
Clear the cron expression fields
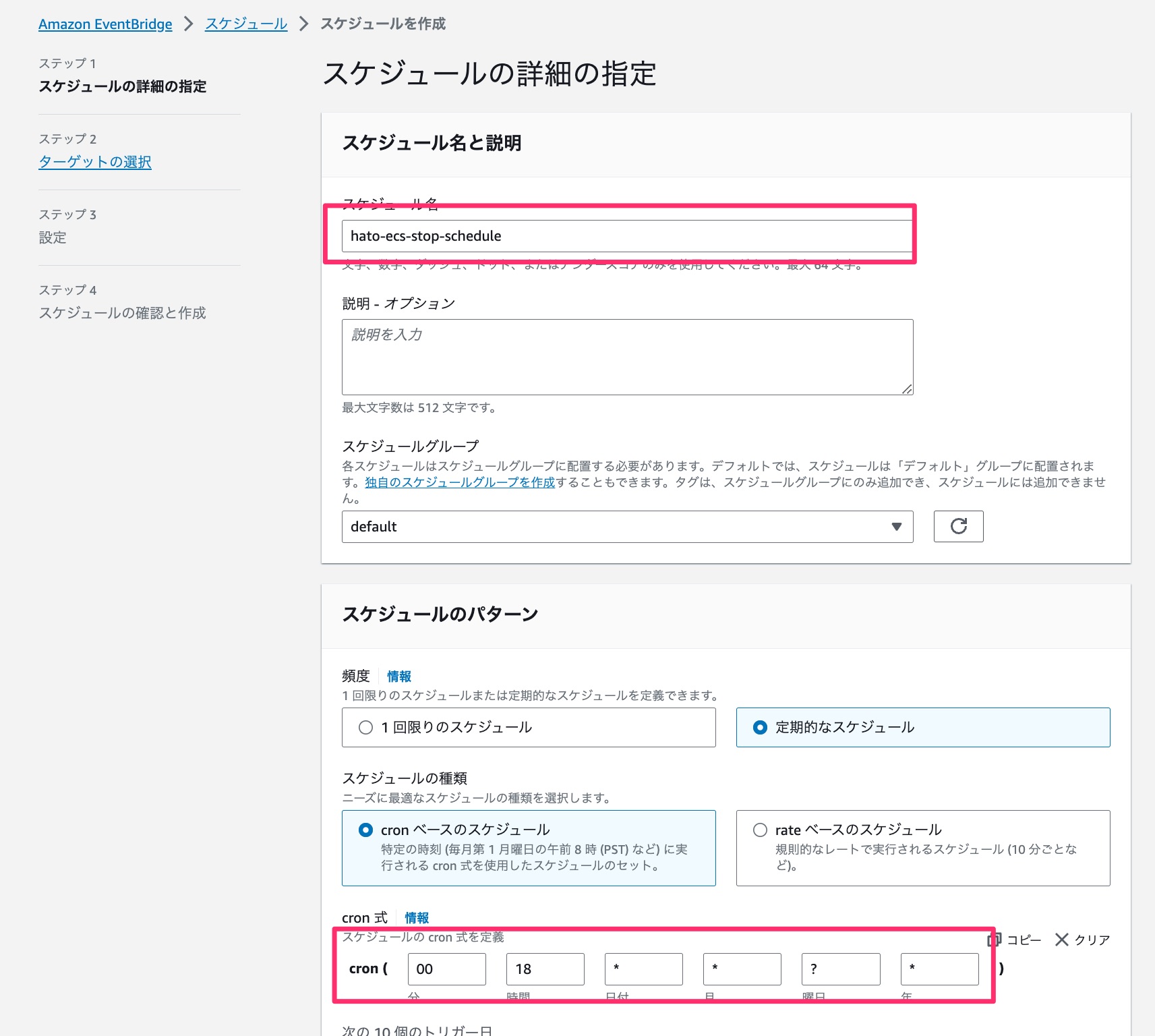pyautogui.click(x=1082, y=939)
